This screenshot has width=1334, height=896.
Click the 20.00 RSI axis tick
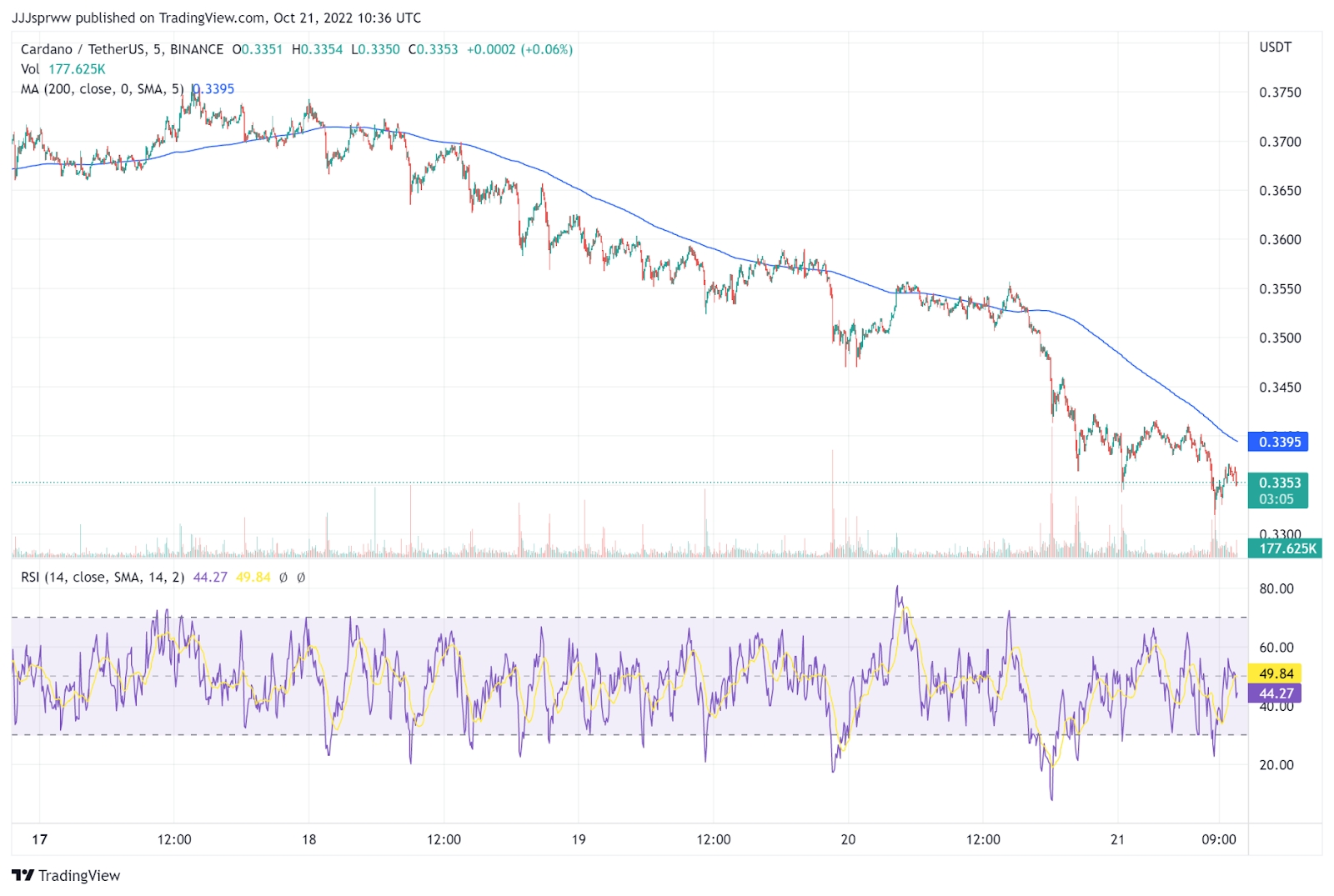(x=1276, y=765)
